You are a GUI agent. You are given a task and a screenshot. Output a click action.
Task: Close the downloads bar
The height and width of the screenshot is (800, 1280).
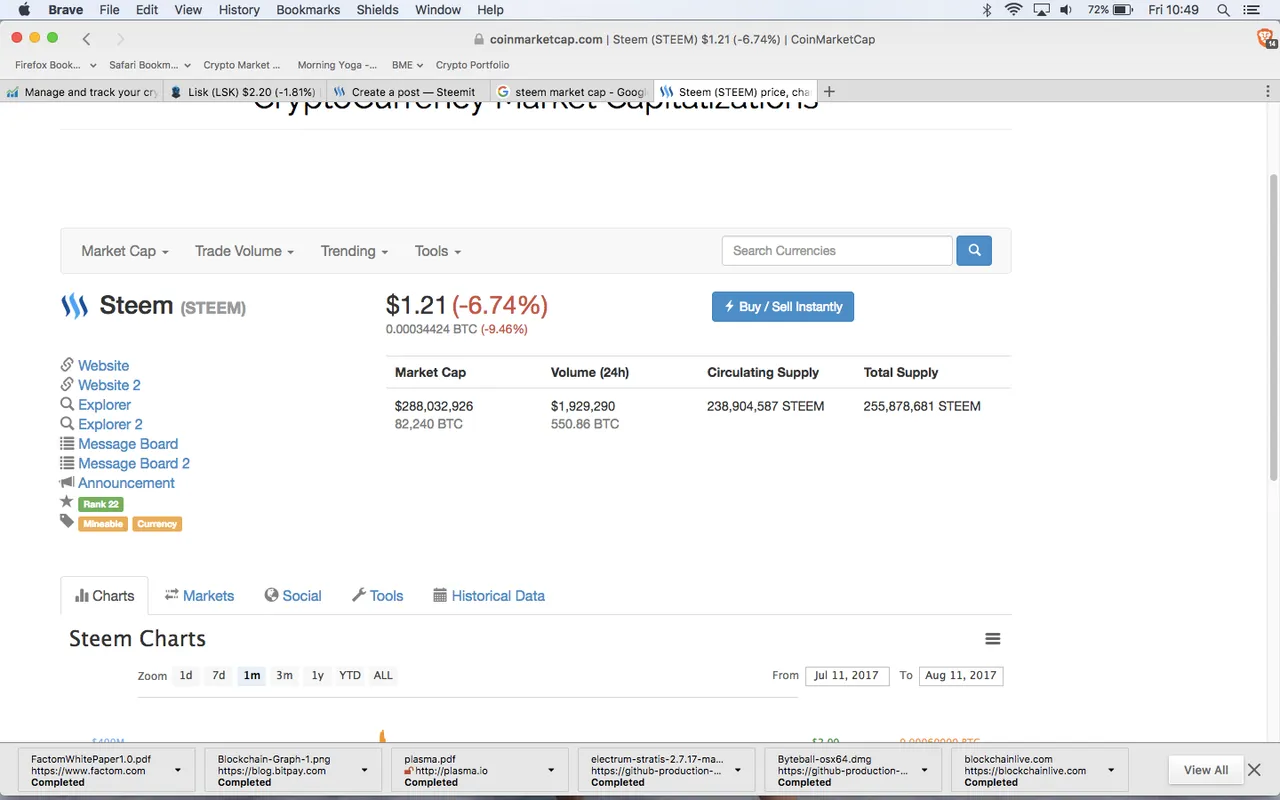click(x=1255, y=770)
